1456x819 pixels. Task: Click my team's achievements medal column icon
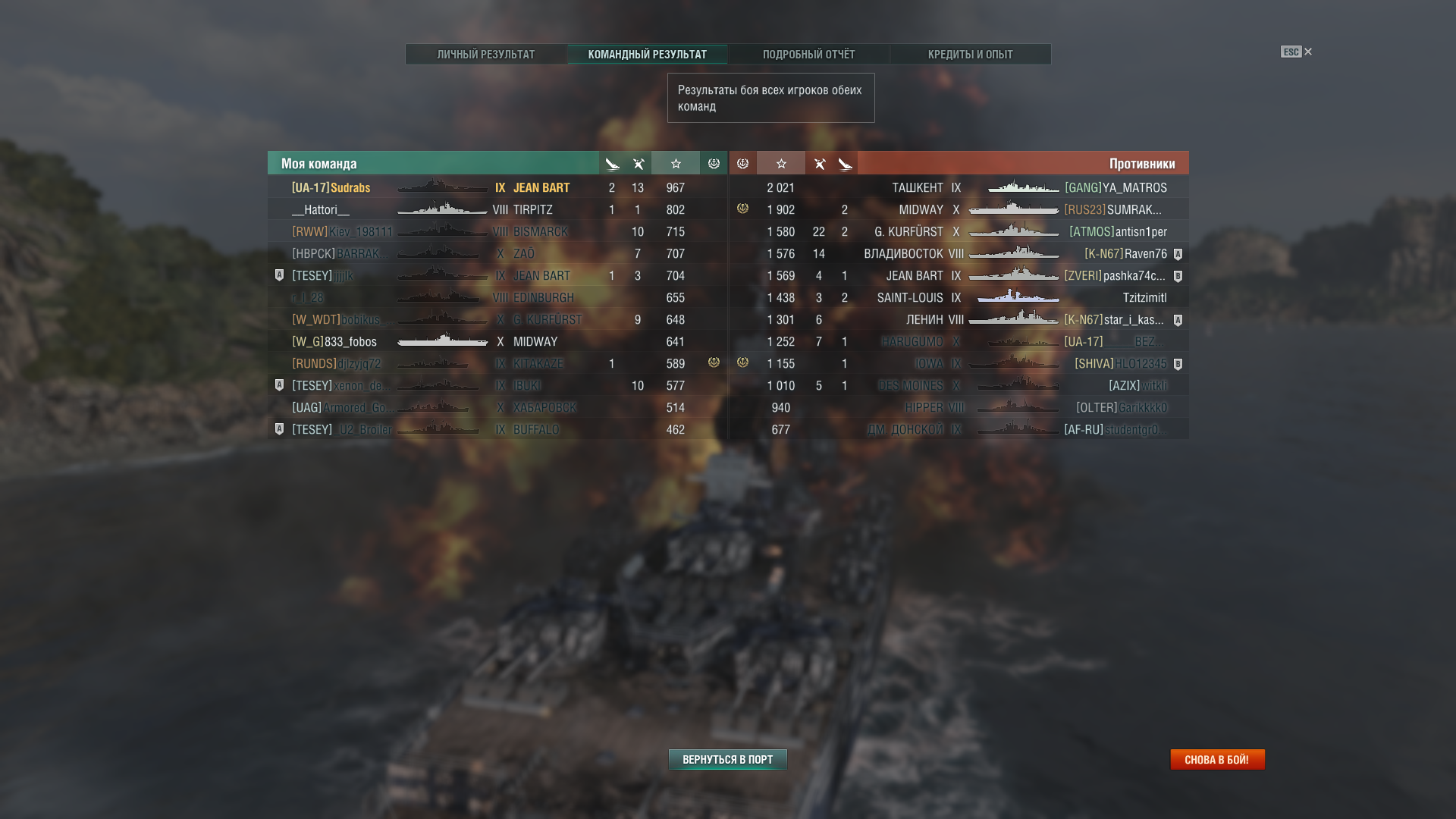(x=714, y=164)
